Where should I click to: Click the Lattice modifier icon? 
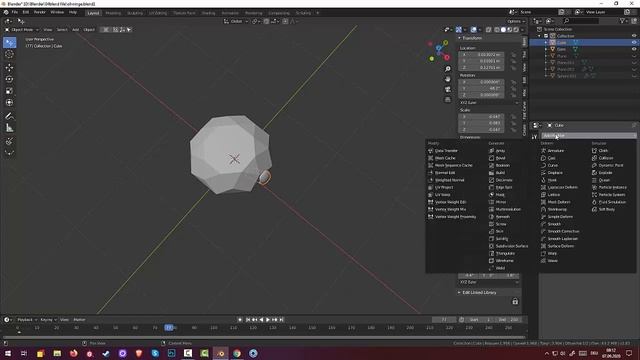[x=543, y=195]
